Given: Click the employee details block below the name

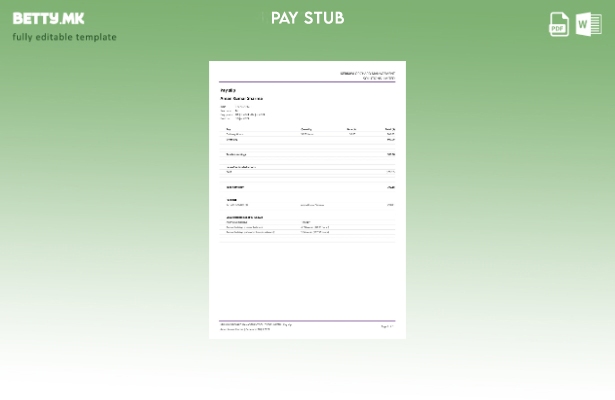Looking at the screenshot, I should (241, 113).
